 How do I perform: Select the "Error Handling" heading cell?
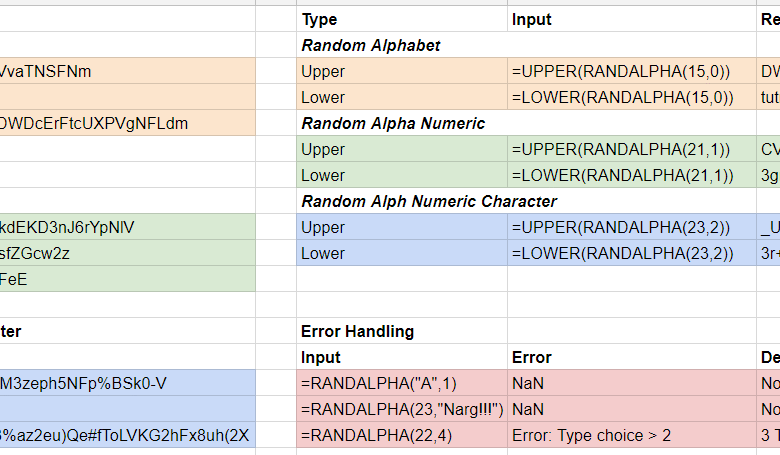[400, 331]
